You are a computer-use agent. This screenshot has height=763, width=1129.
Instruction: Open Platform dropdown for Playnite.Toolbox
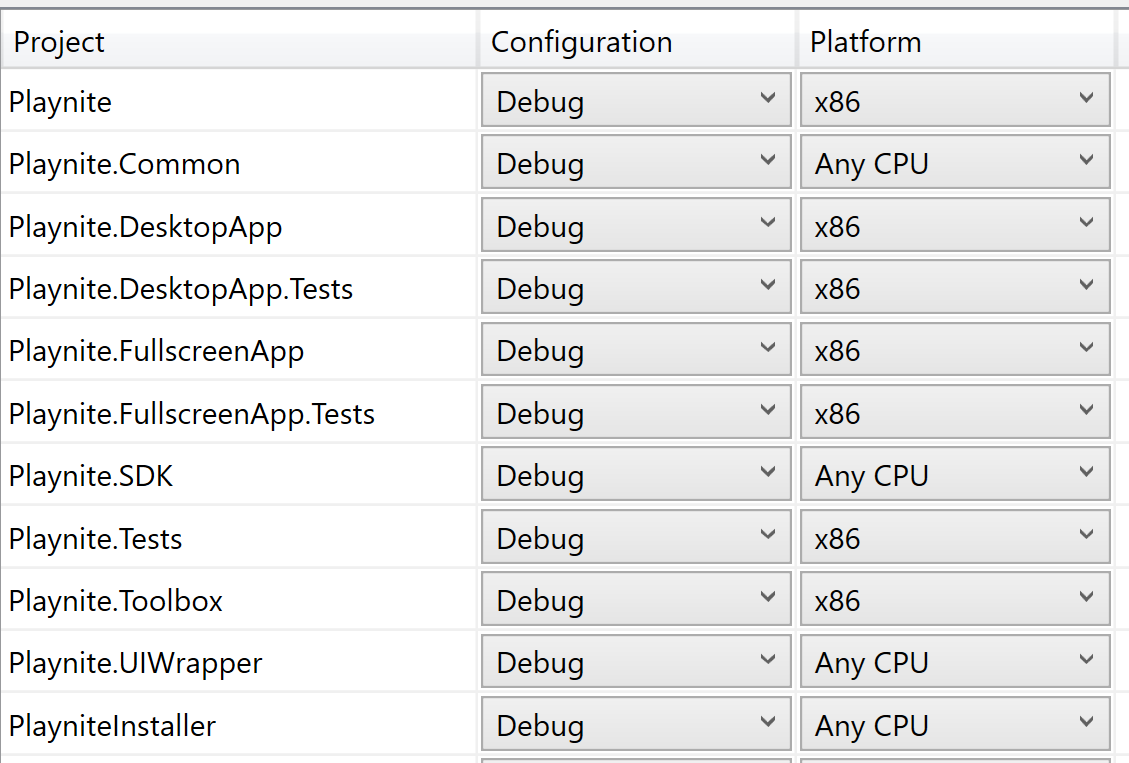coord(955,600)
